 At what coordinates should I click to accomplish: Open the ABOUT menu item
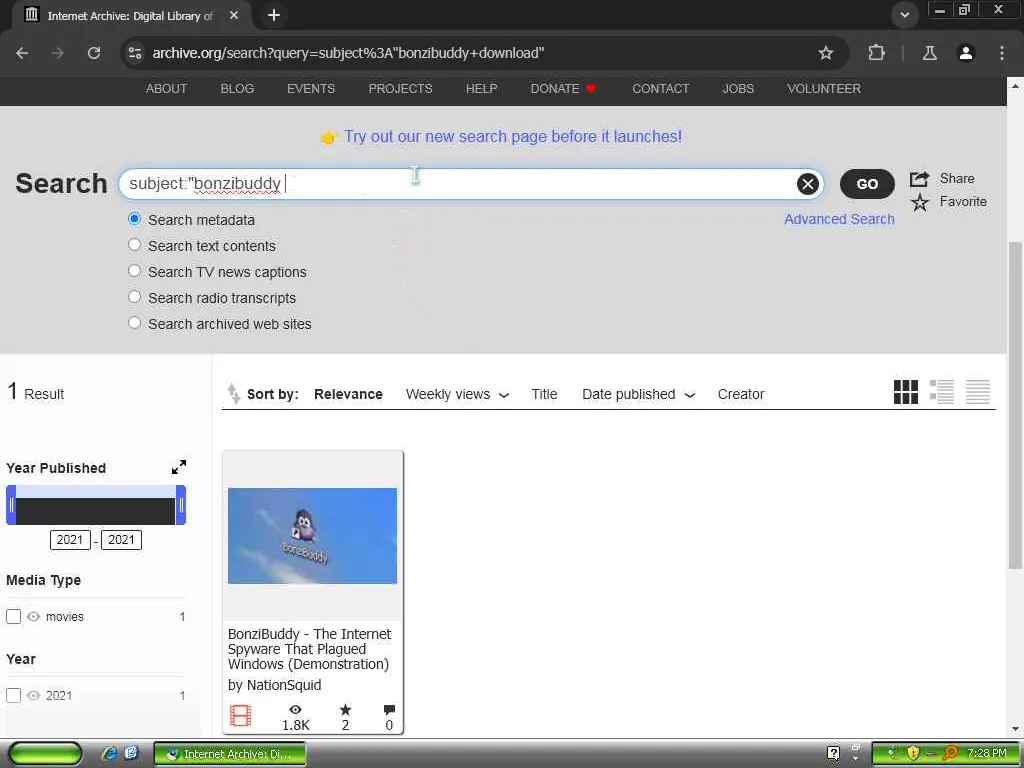(x=166, y=89)
